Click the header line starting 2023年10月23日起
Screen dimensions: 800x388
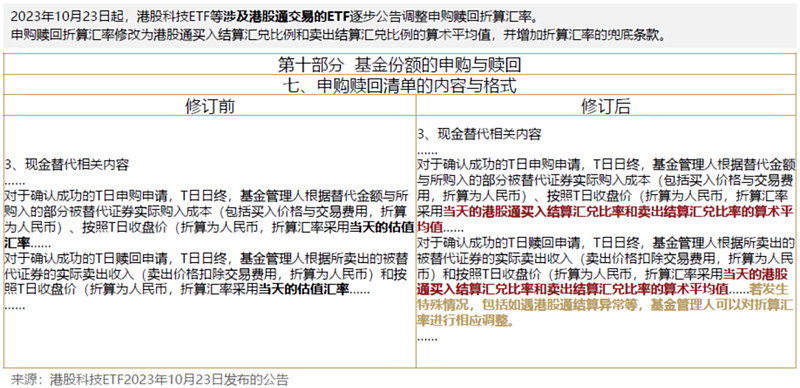273,17
